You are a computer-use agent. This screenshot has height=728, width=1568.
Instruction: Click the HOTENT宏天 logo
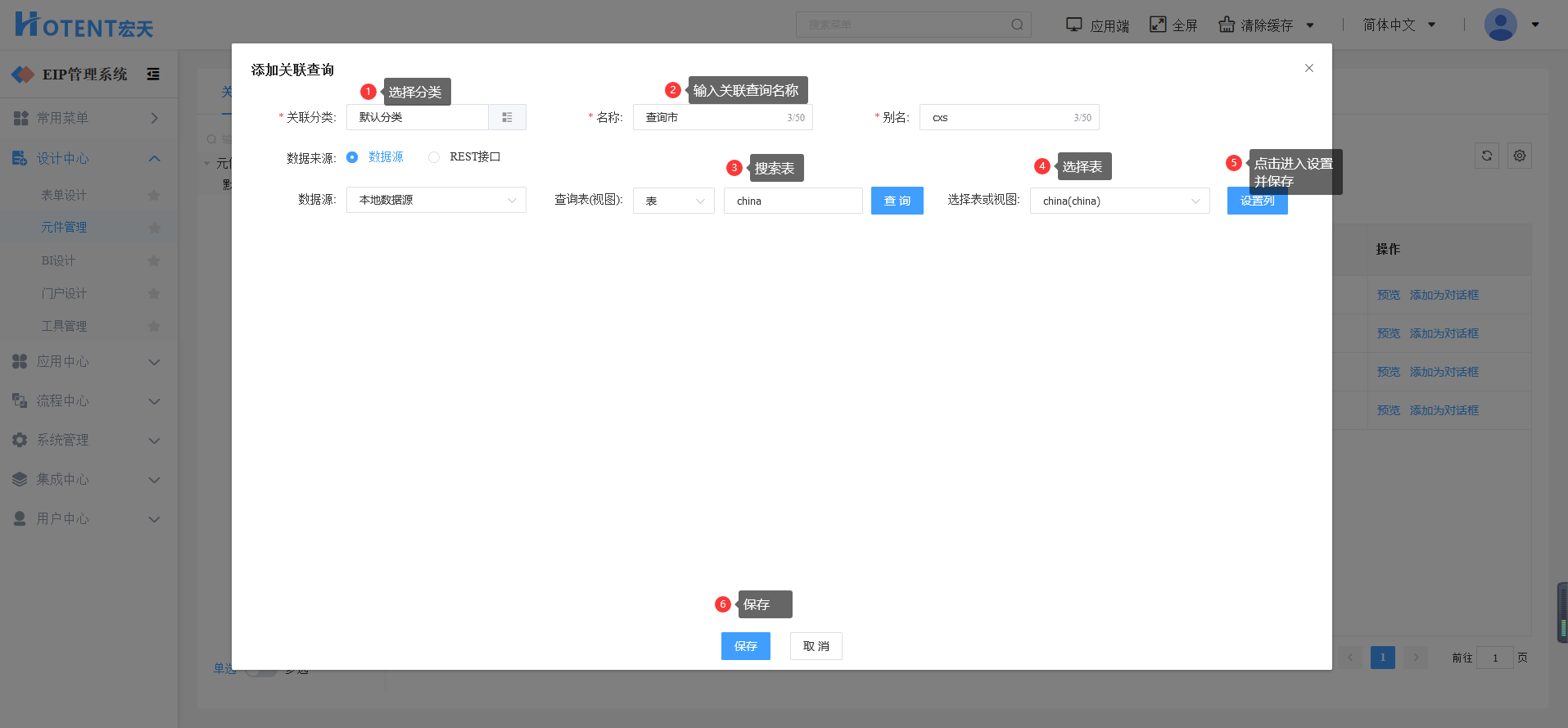point(84,25)
